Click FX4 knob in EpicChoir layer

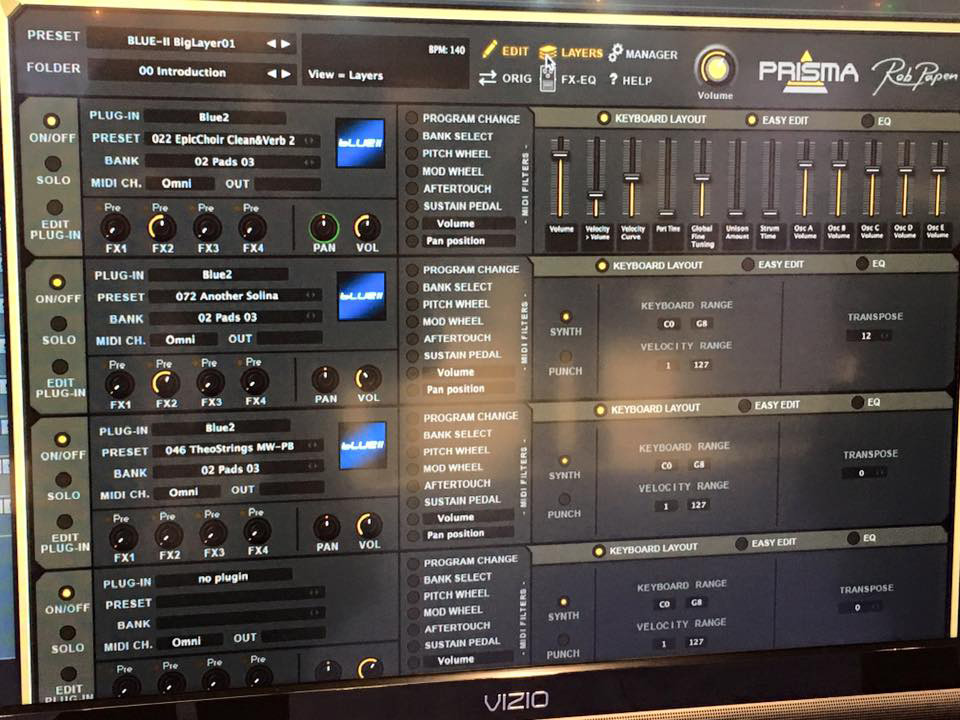pyautogui.click(x=252, y=228)
